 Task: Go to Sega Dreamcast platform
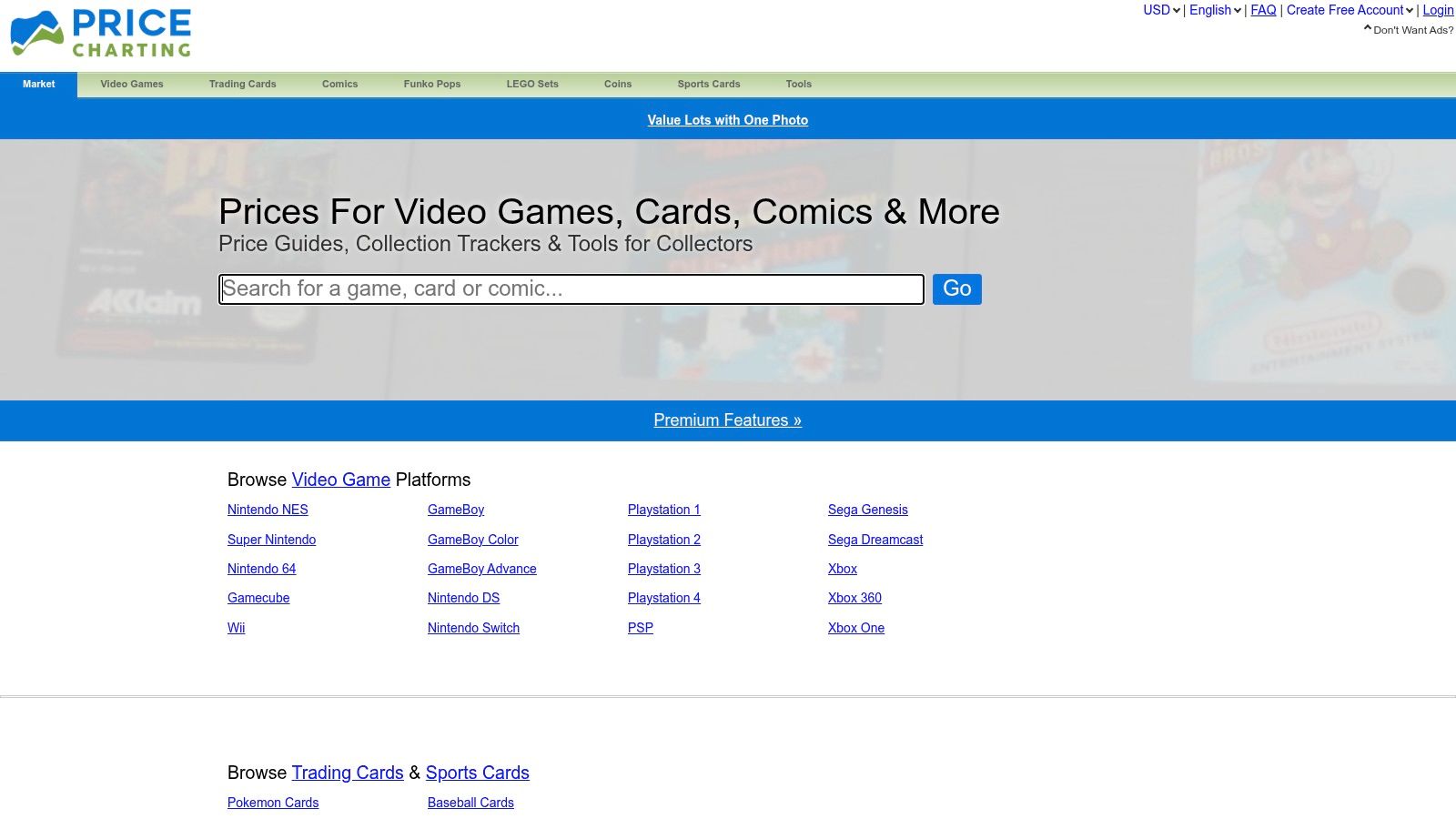pos(875,540)
